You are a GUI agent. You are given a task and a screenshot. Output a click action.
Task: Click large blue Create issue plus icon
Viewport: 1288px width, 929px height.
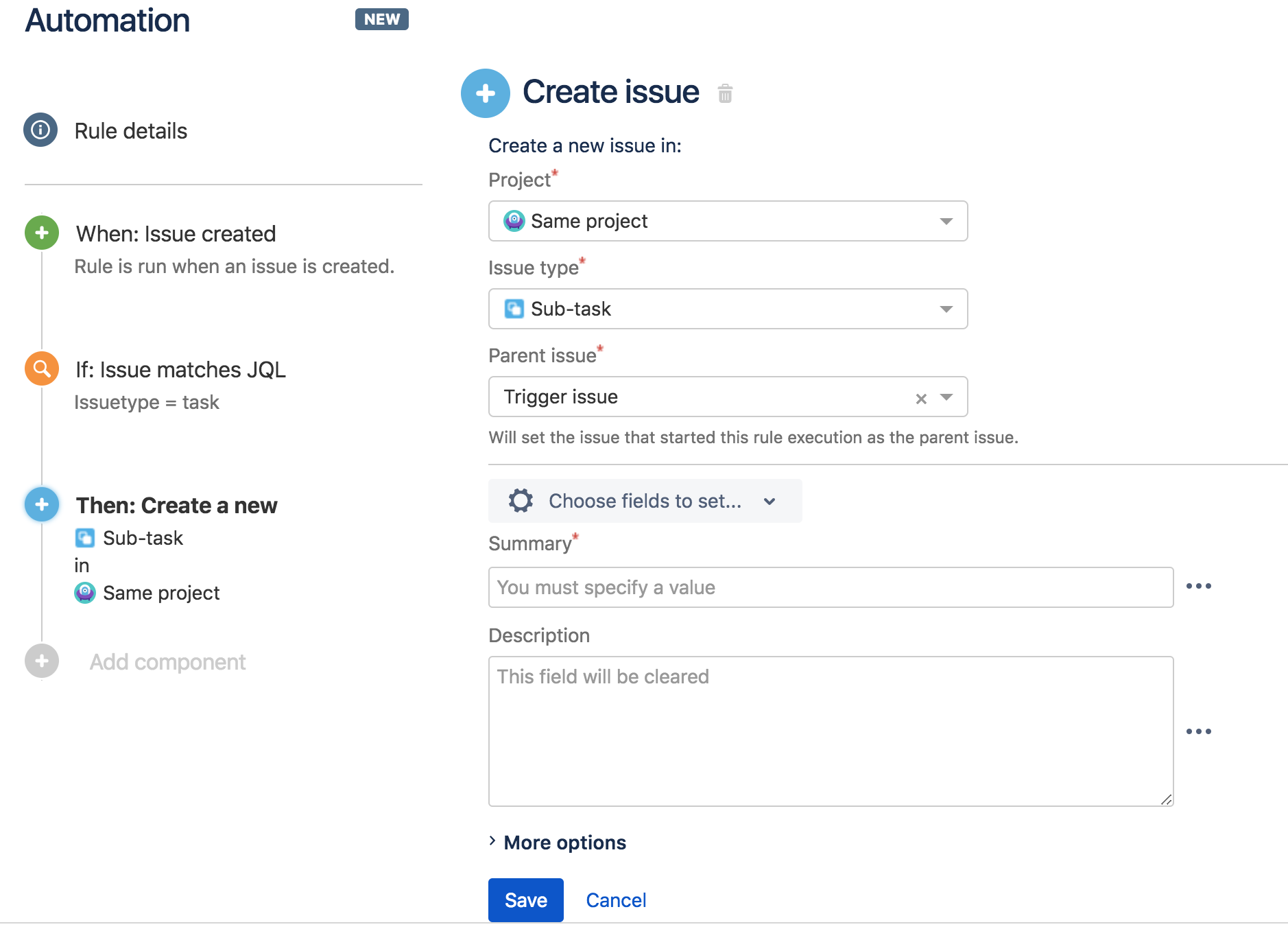(x=486, y=93)
